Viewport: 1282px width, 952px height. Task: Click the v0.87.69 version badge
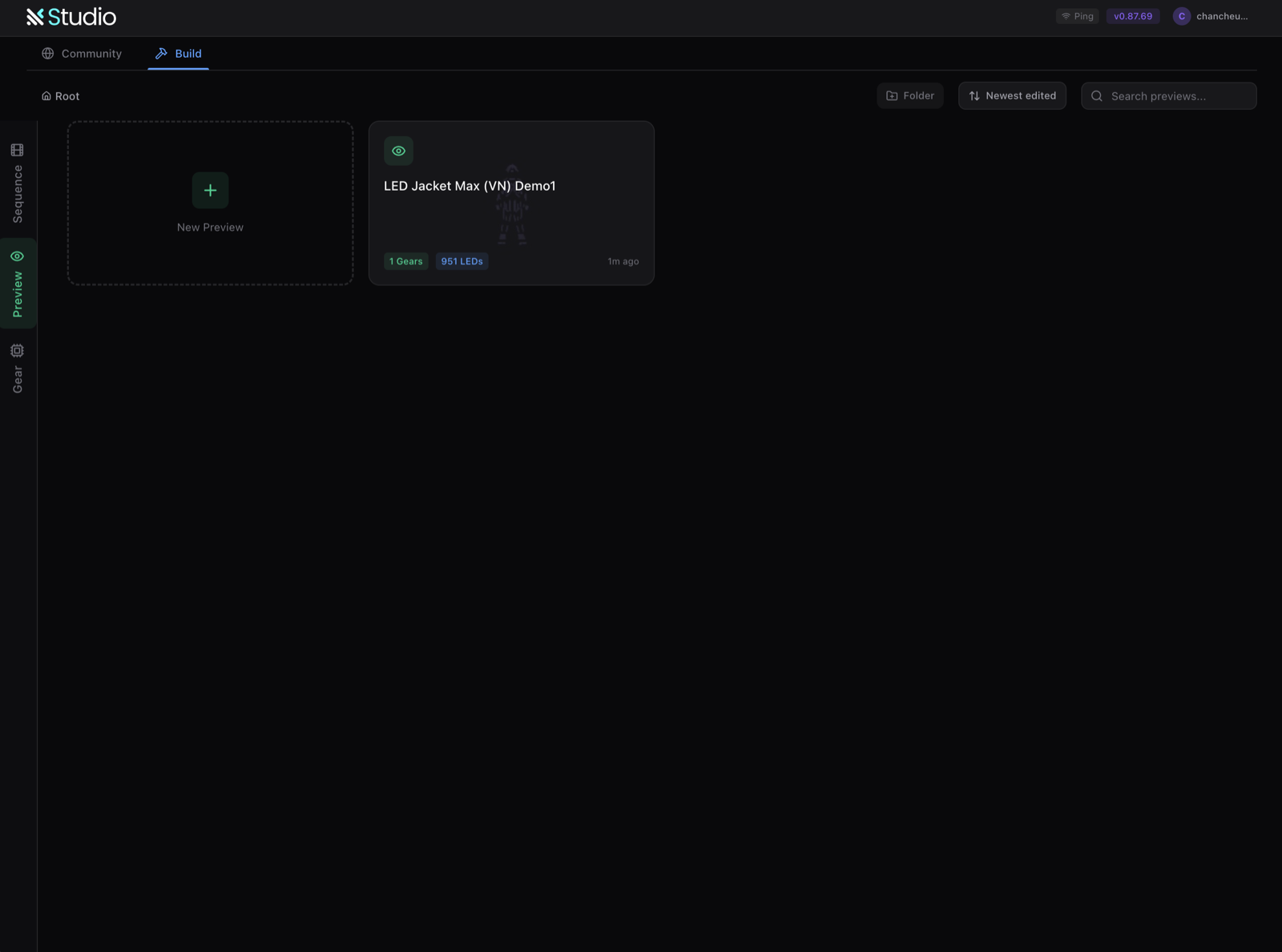point(1133,16)
